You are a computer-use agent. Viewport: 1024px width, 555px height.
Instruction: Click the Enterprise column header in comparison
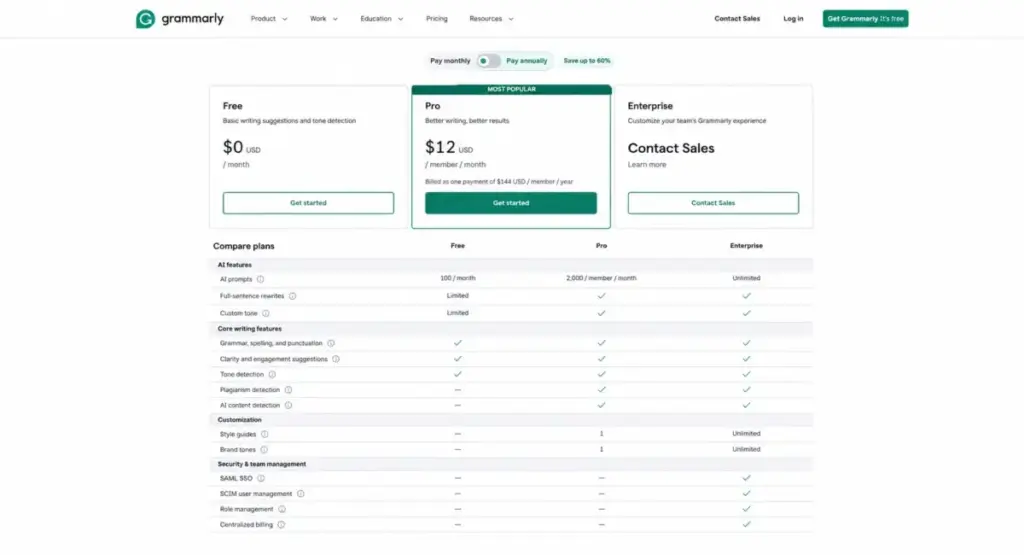tap(746, 246)
